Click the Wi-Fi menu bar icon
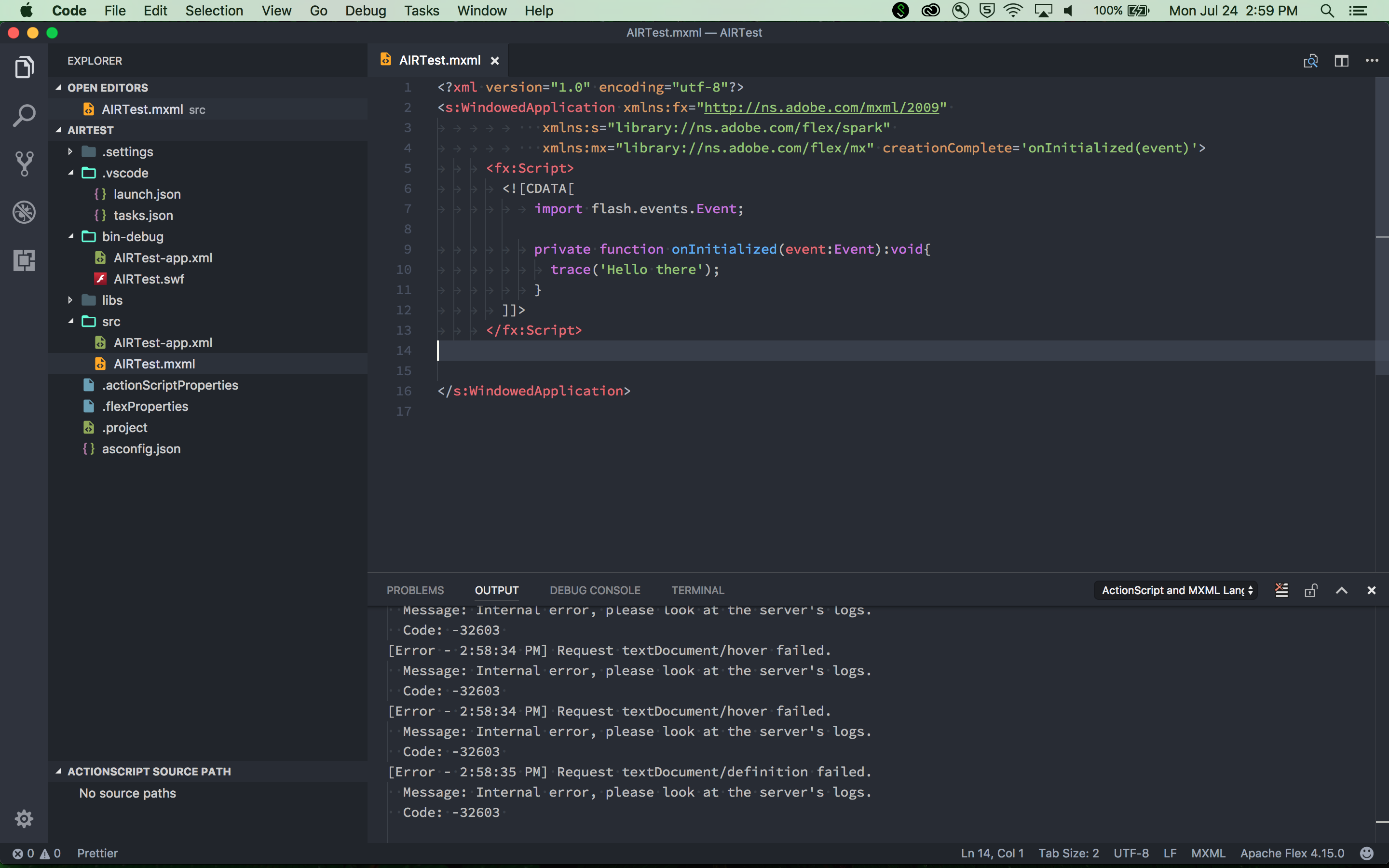The width and height of the screenshot is (1389, 868). tap(1014, 11)
